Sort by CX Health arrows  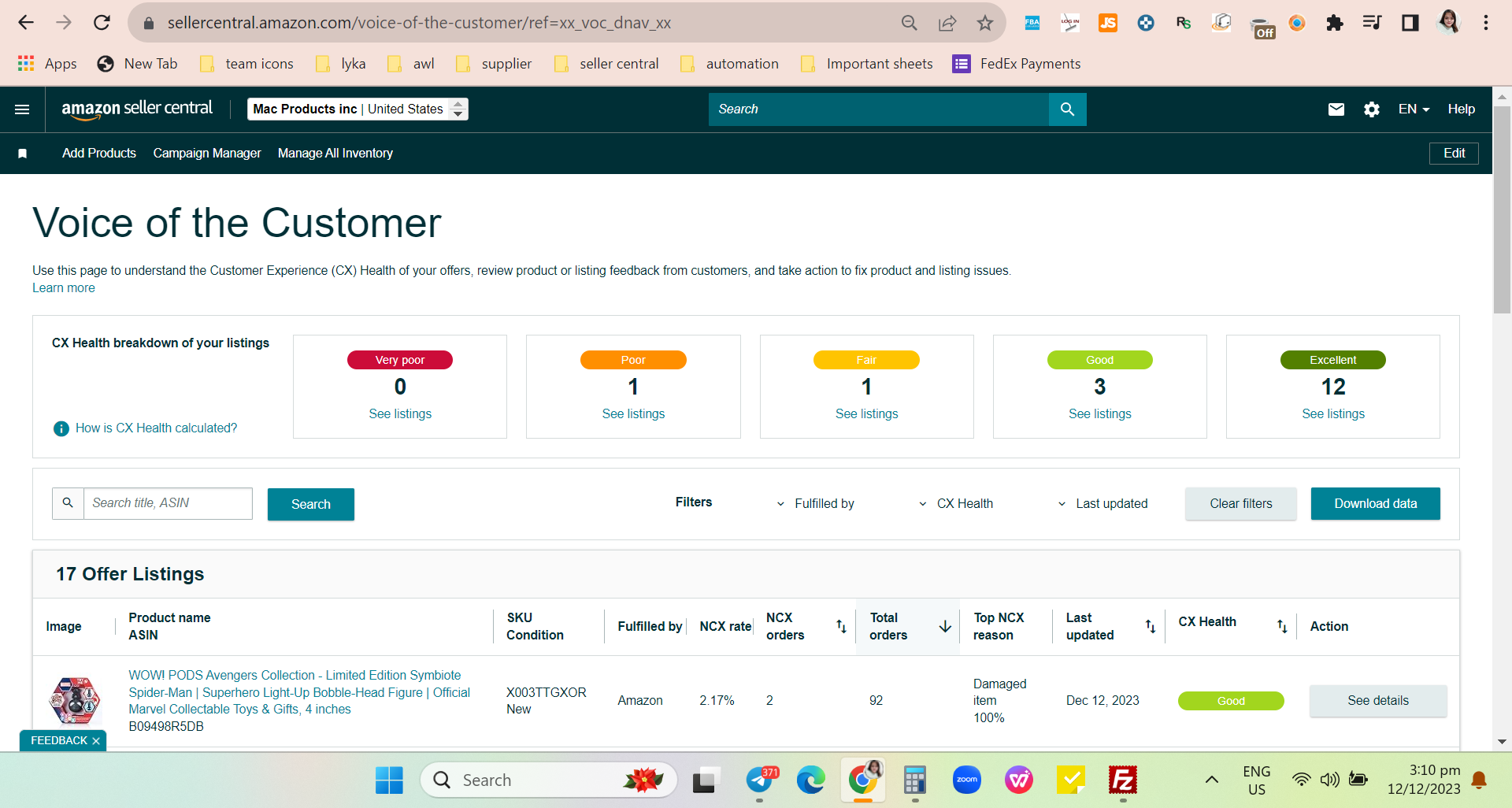tap(1282, 626)
